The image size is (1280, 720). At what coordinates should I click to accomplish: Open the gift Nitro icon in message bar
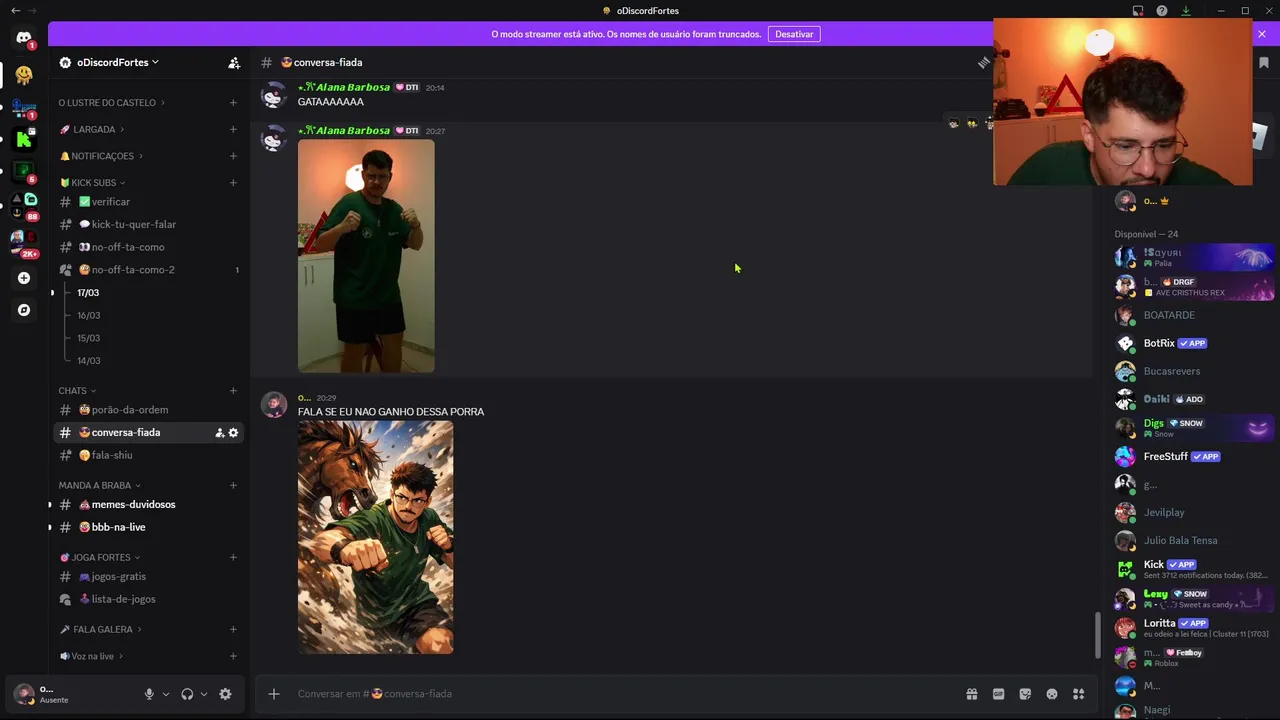pyautogui.click(x=971, y=694)
